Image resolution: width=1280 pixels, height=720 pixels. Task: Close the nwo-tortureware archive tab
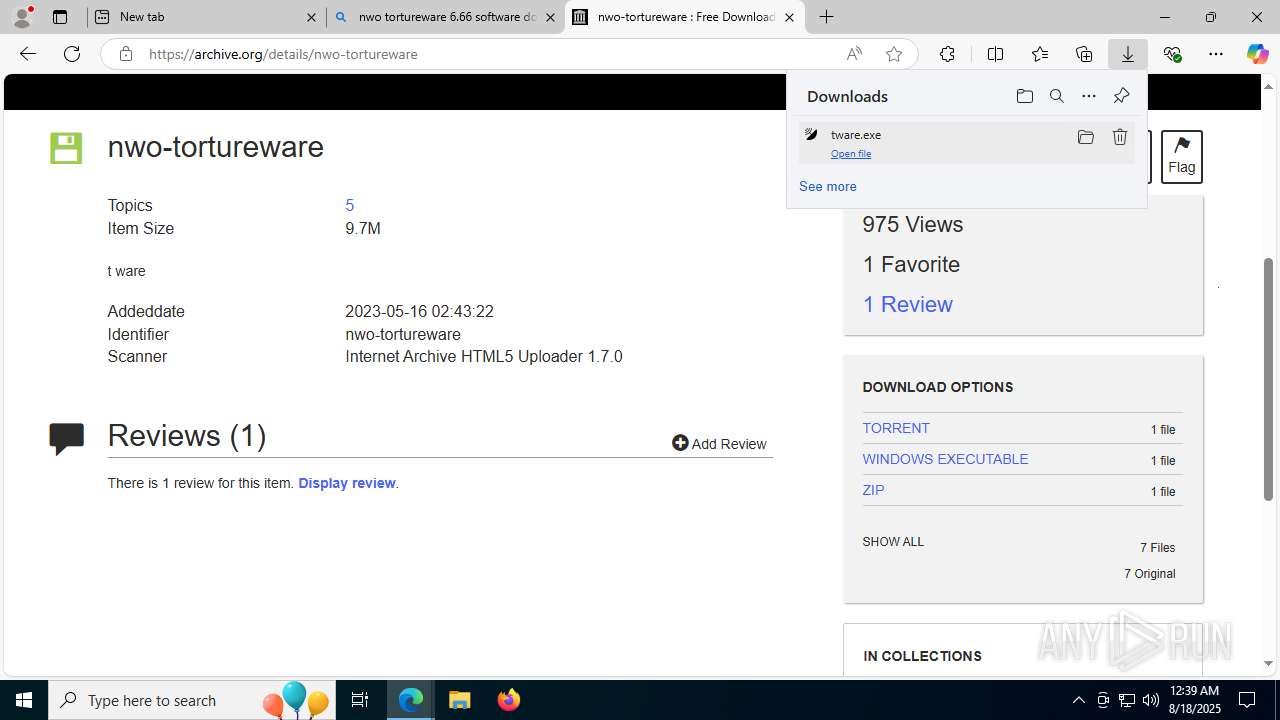789,17
